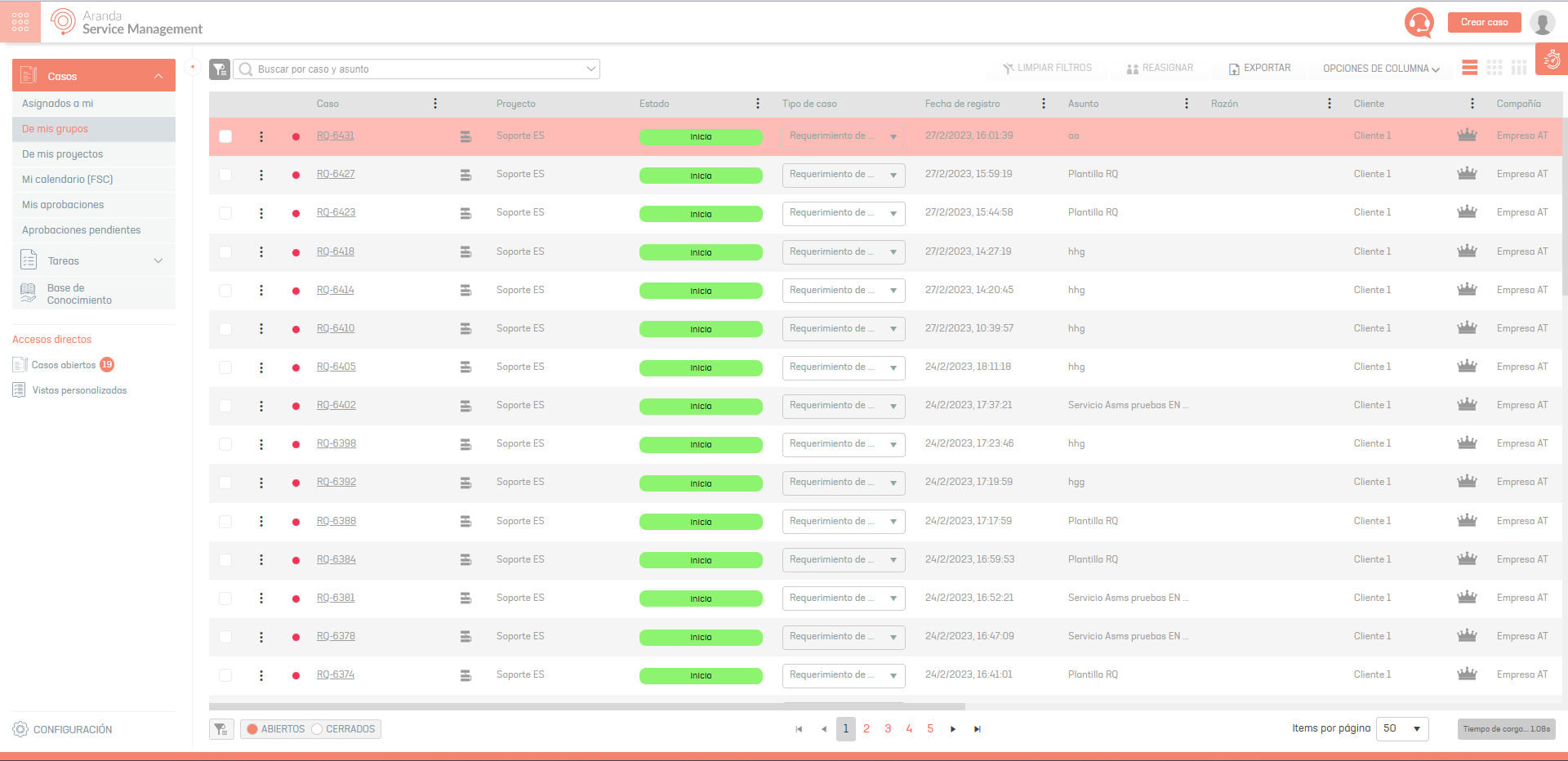Check the box for row RQ-6414
The image size is (1568, 761).
coord(225,291)
